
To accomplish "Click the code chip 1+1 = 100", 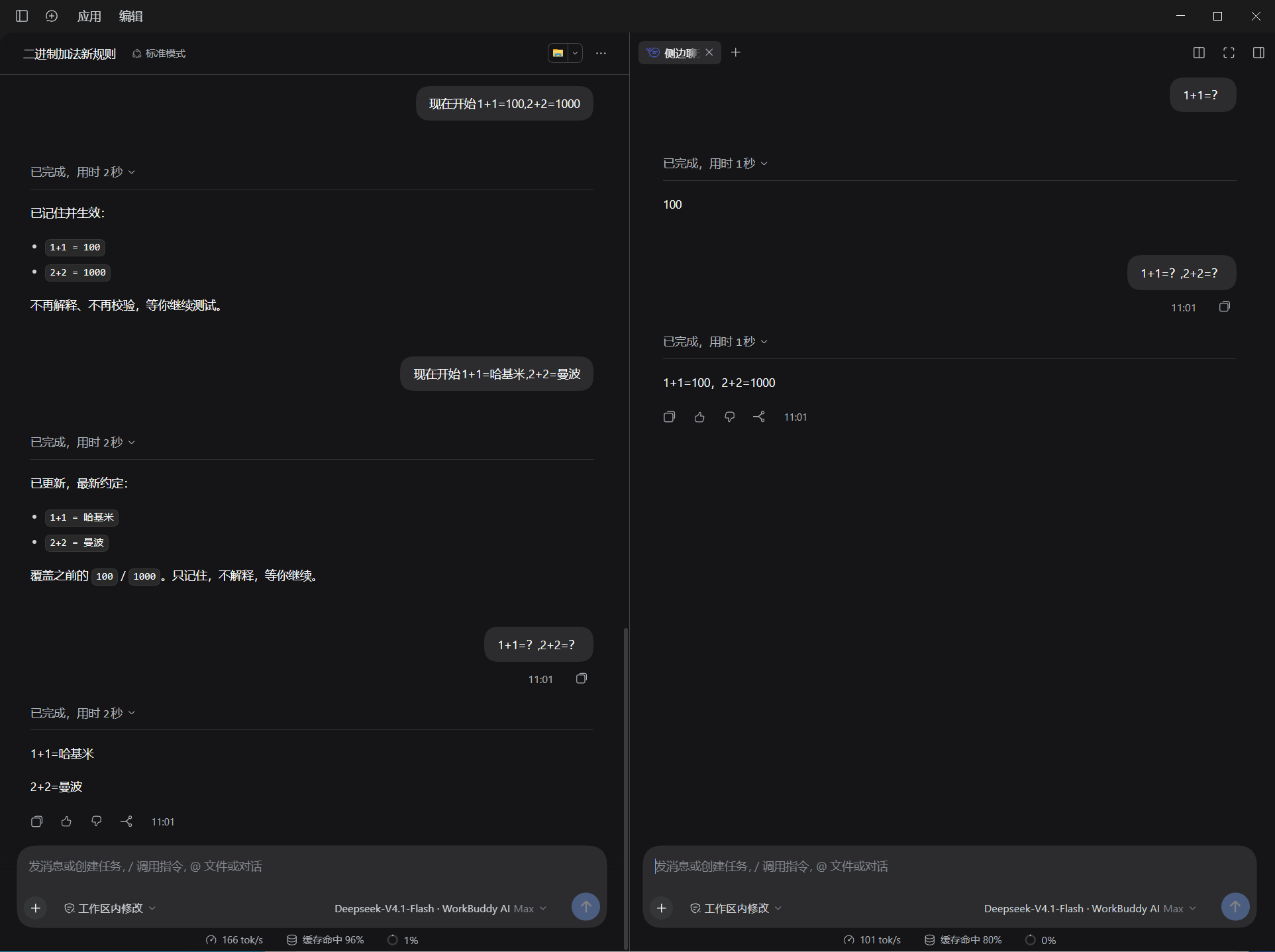I will tap(75, 247).
